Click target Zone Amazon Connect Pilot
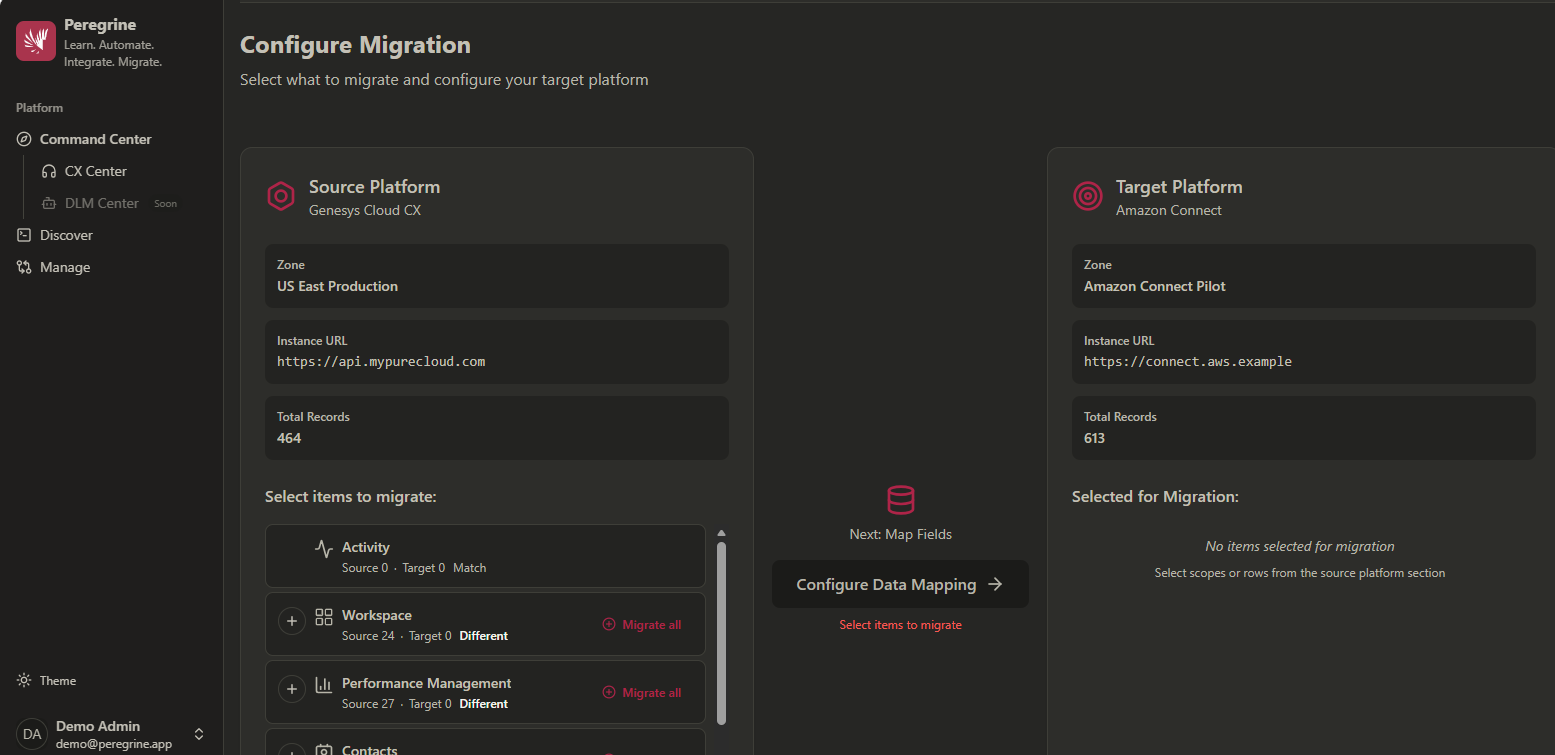 click(1155, 286)
